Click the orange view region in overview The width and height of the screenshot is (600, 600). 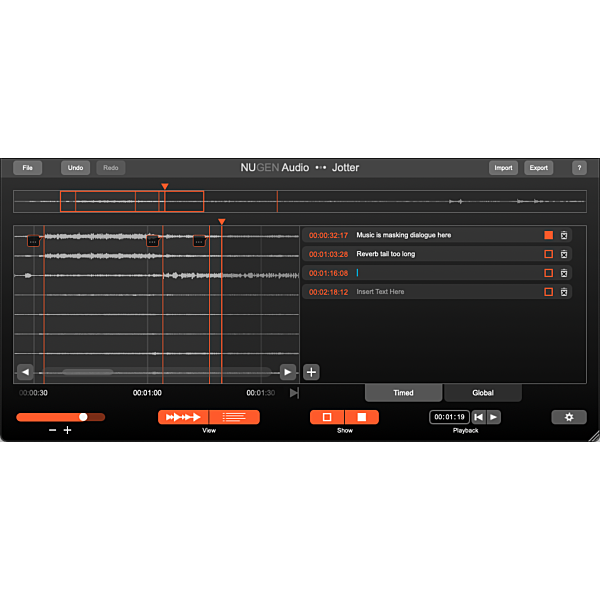pyautogui.click(x=132, y=201)
